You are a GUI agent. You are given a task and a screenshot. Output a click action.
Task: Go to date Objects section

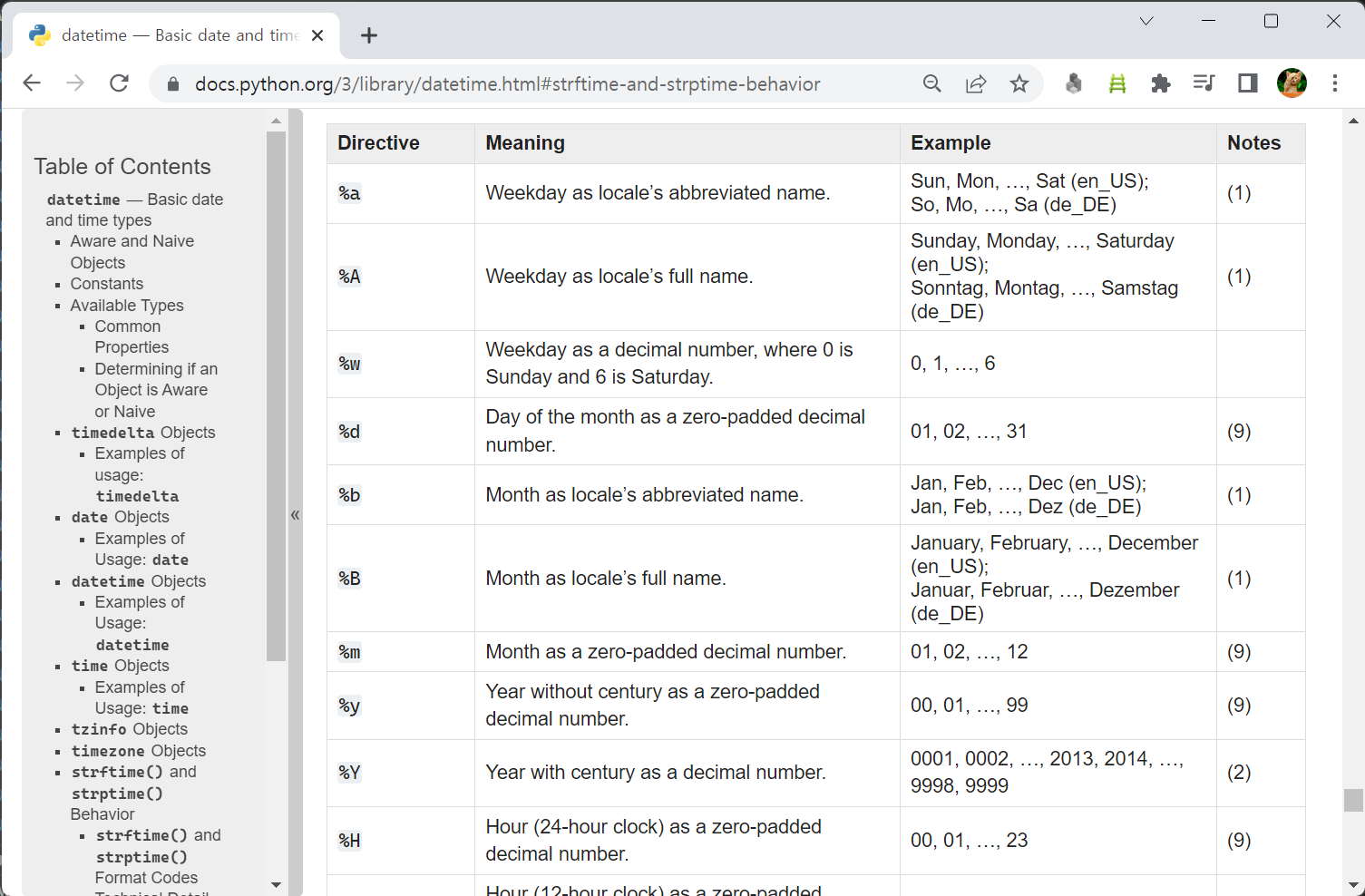tap(120, 517)
